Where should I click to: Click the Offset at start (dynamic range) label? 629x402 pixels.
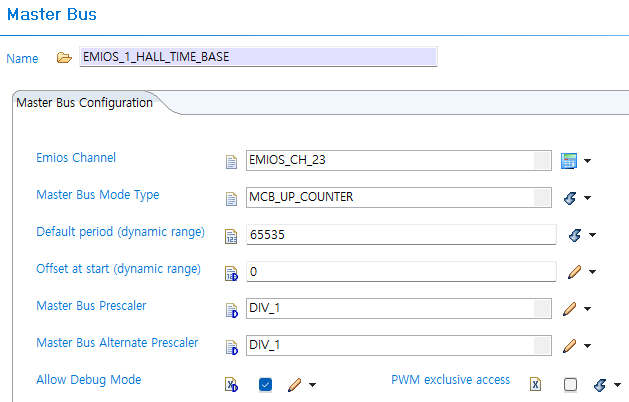point(119,269)
